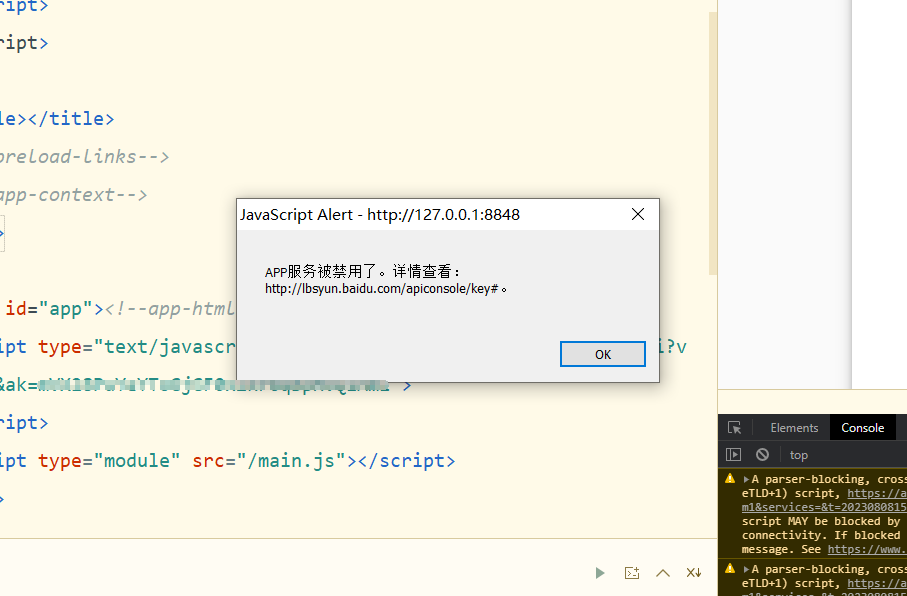Open the https://a... script link in first warning
Image resolution: width=907 pixels, height=596 pixels.
point(877,494)
